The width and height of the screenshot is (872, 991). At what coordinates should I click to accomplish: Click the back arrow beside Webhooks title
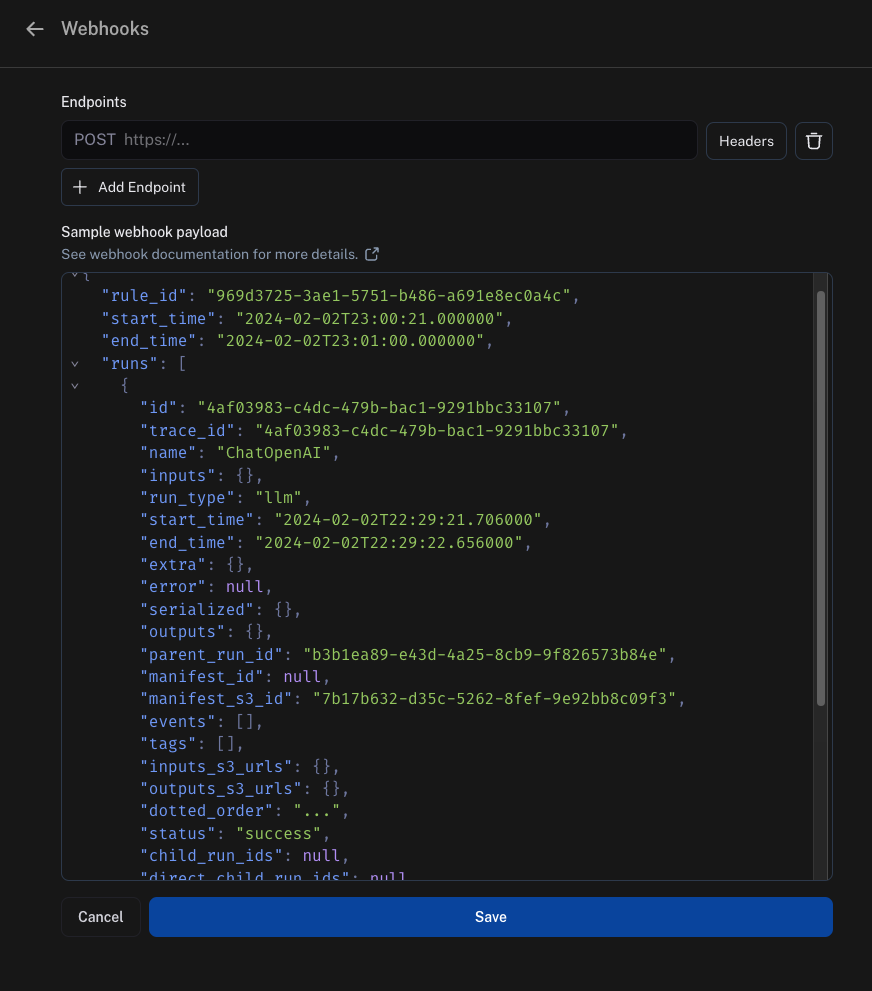tap(34, 29)
